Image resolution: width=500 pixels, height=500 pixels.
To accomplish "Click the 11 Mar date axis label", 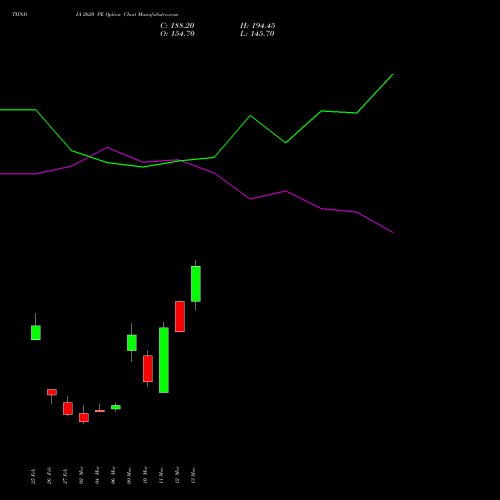I will (161, 476).
